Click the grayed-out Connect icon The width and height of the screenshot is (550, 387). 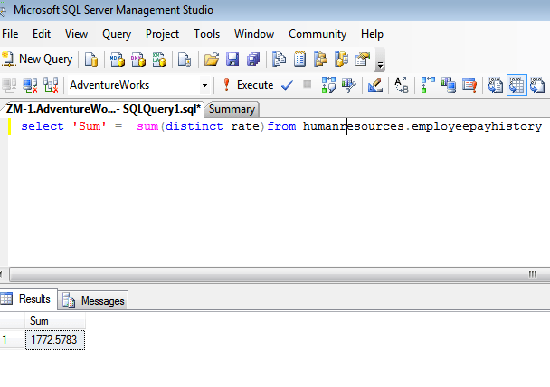coord(9,85)
